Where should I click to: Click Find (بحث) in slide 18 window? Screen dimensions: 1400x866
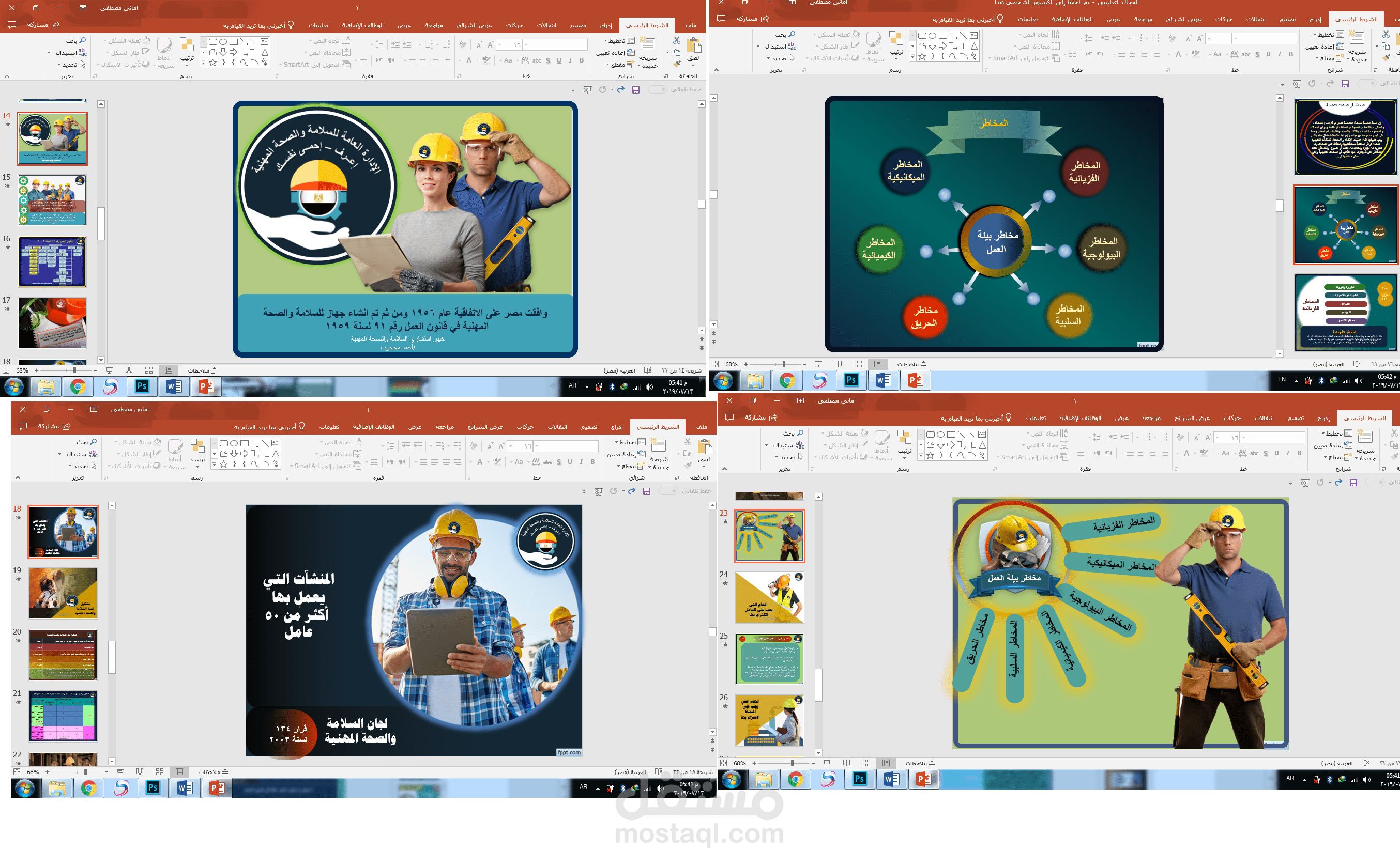[86, 442]
